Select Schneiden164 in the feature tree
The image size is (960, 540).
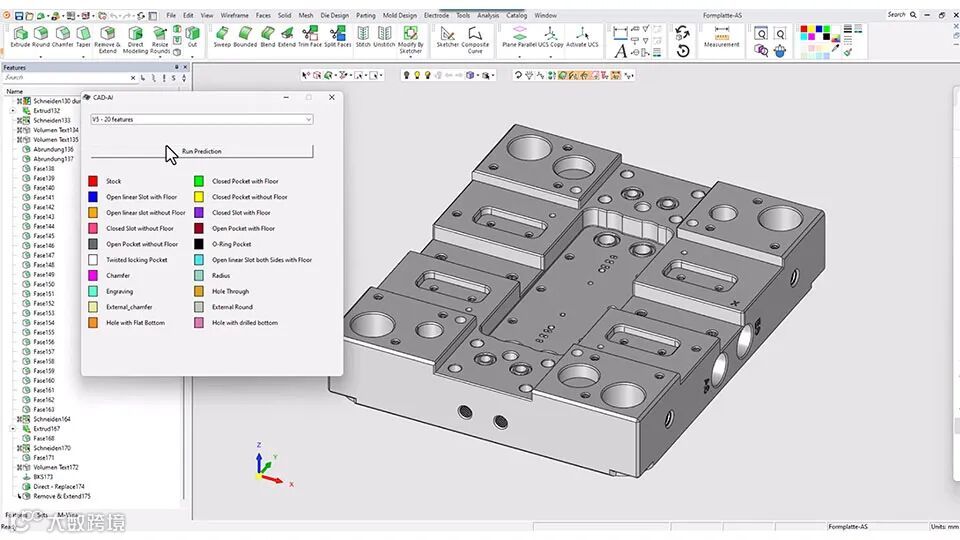coord(51,419)
